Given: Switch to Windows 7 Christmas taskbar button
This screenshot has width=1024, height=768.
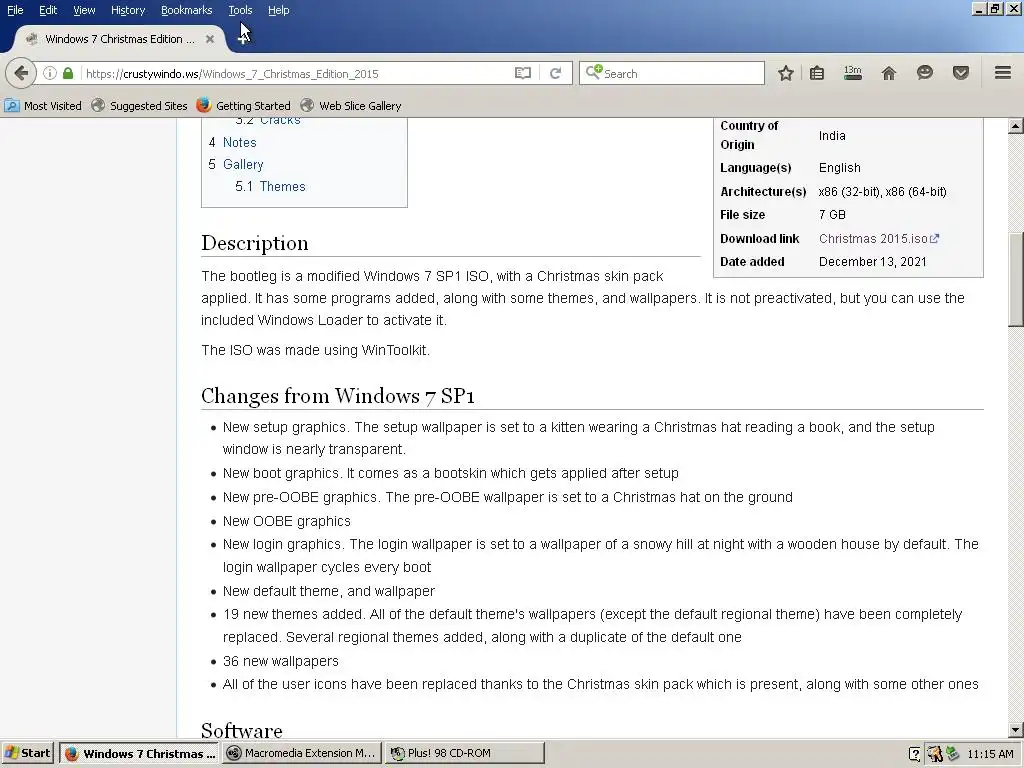Looking at the screenshot, I should [x=139, y=753].
